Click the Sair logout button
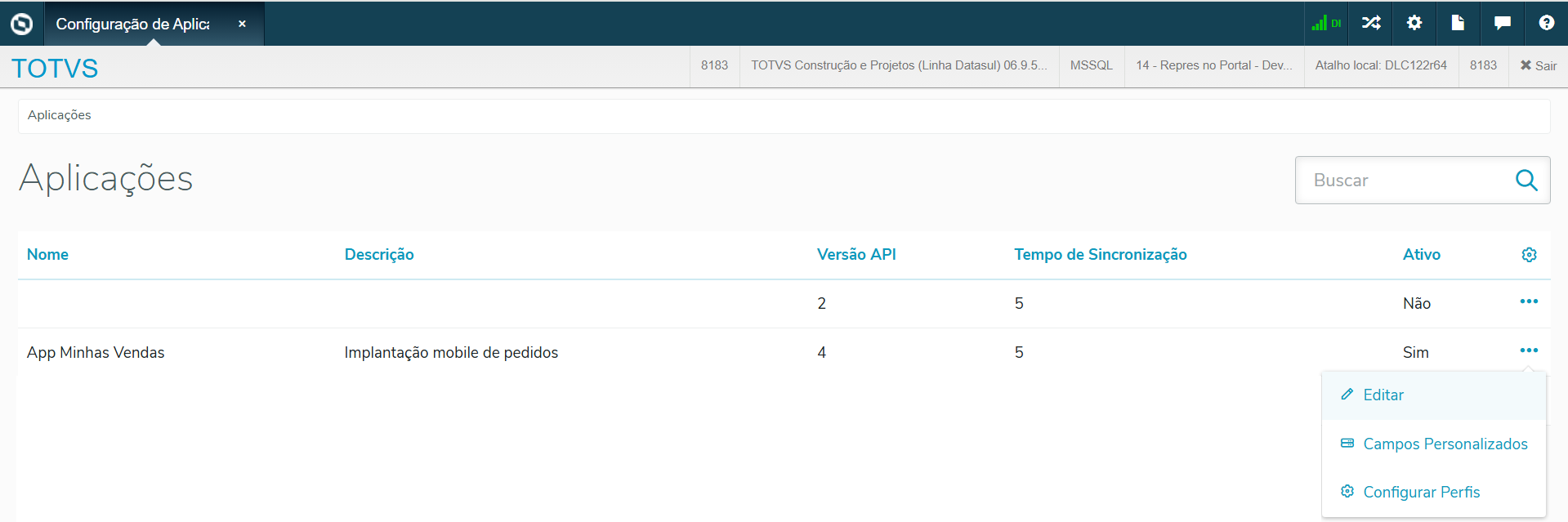Viewport: 1568px width, 522px height. pyautogui.click(x=1539, y=65)
